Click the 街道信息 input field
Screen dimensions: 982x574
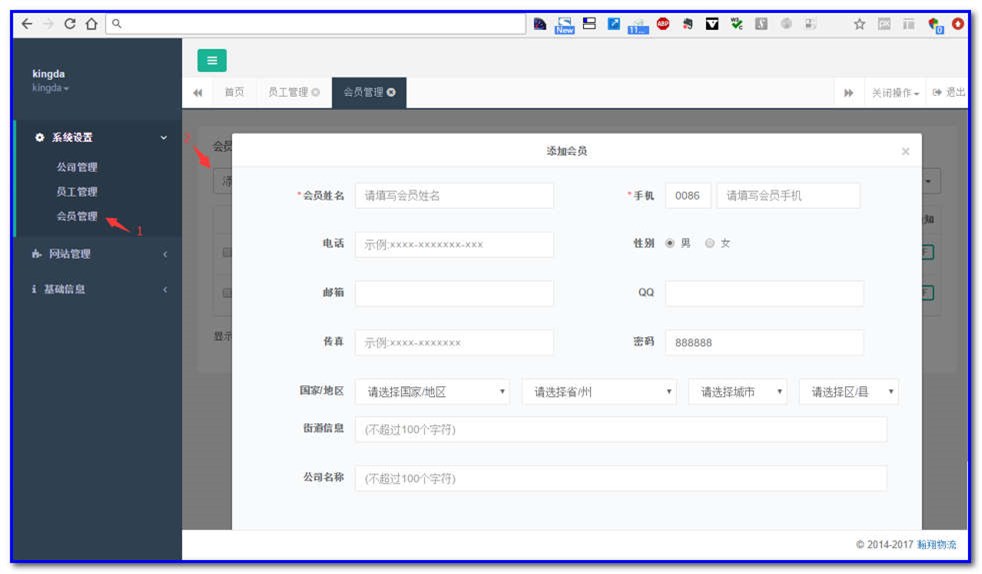621,429
